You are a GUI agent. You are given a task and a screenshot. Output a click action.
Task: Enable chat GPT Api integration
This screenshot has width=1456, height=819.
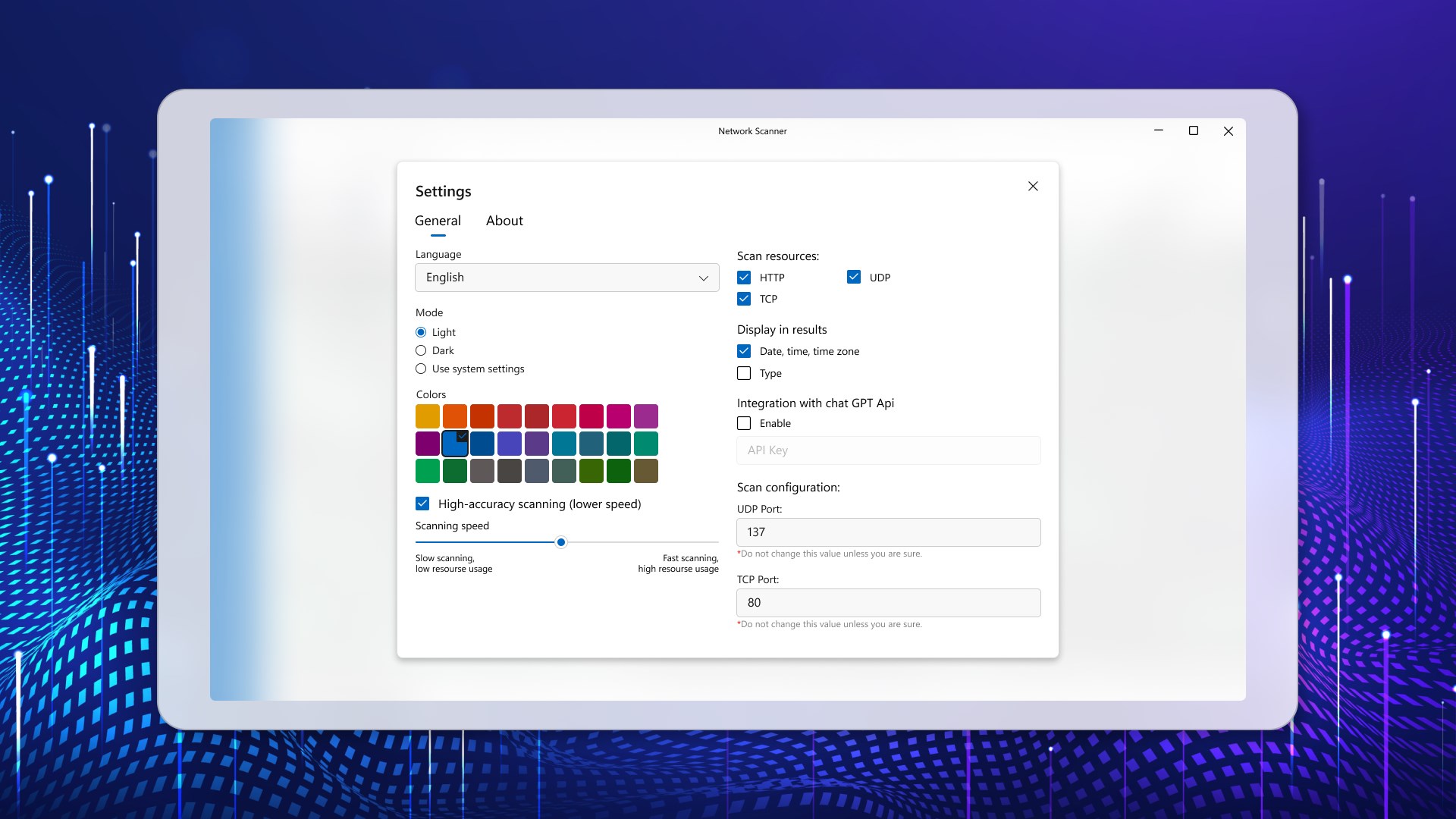(744, 423)
